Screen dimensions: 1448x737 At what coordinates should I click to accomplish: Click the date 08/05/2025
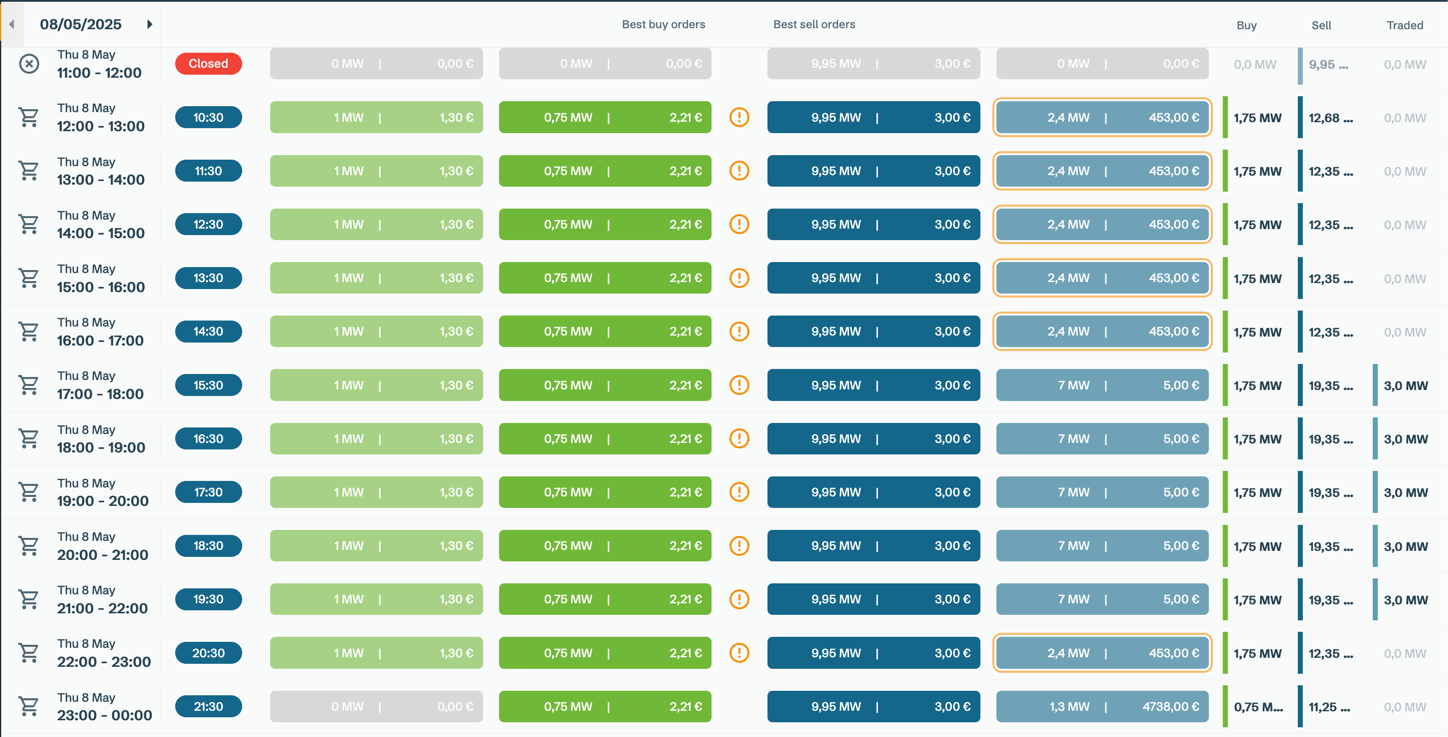pos(81,24)
